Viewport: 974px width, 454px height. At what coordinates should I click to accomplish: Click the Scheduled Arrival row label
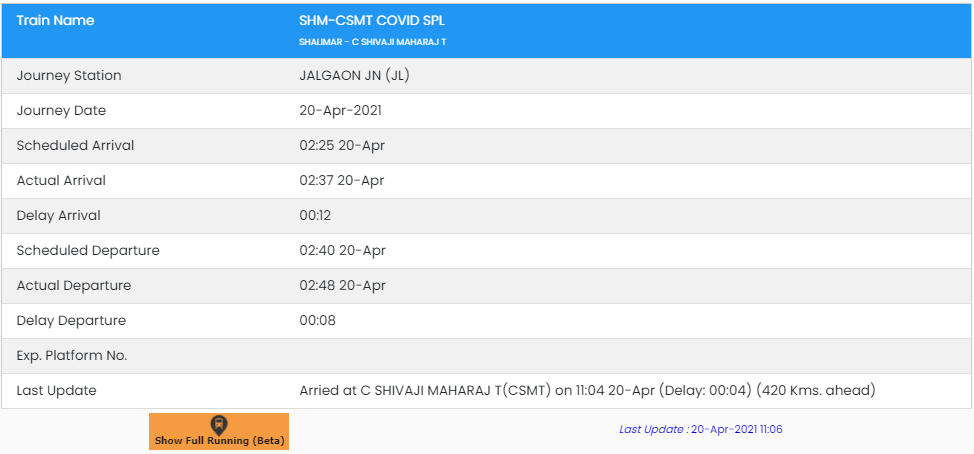pos(75,145)
